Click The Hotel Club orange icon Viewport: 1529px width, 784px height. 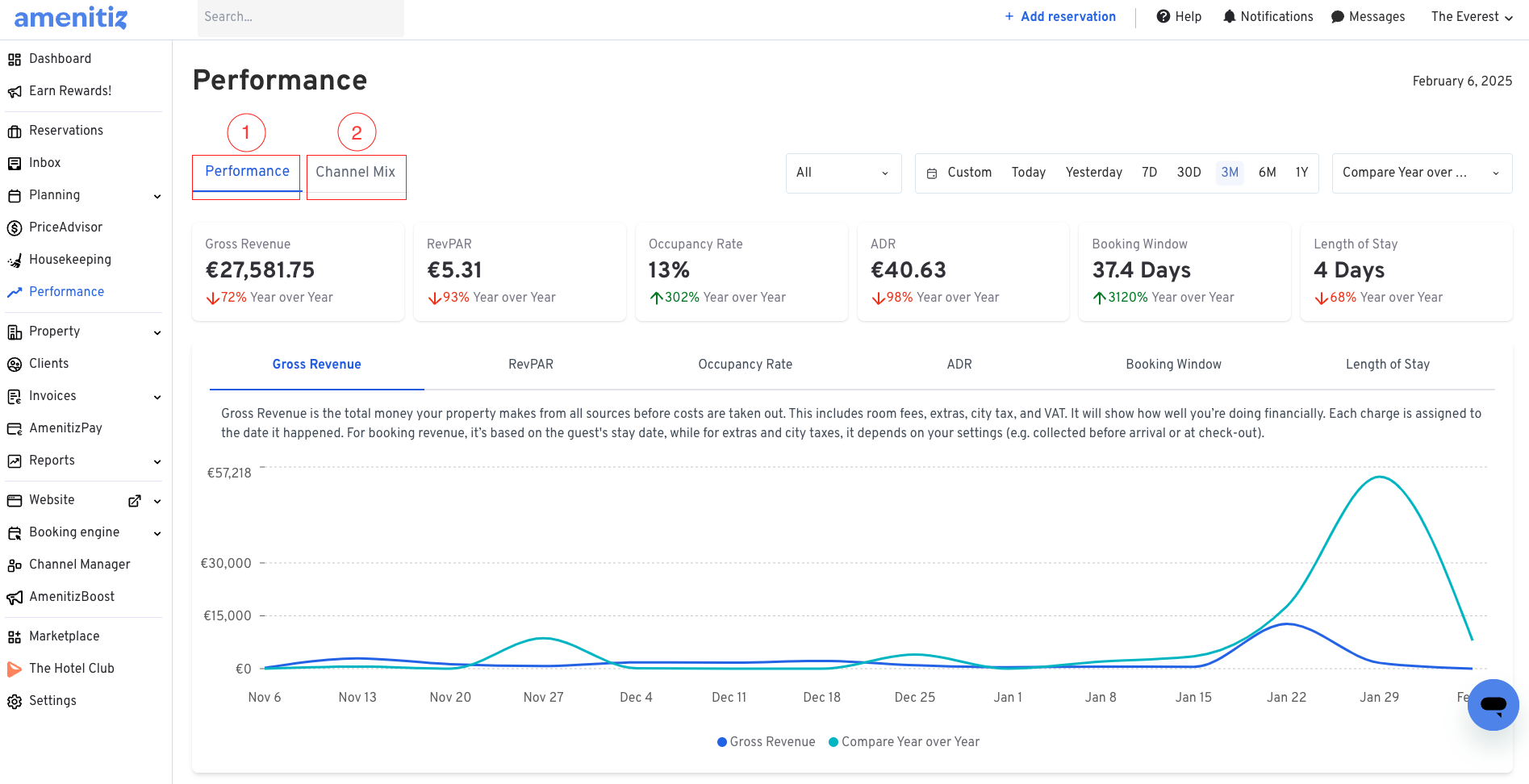[15, 669]
